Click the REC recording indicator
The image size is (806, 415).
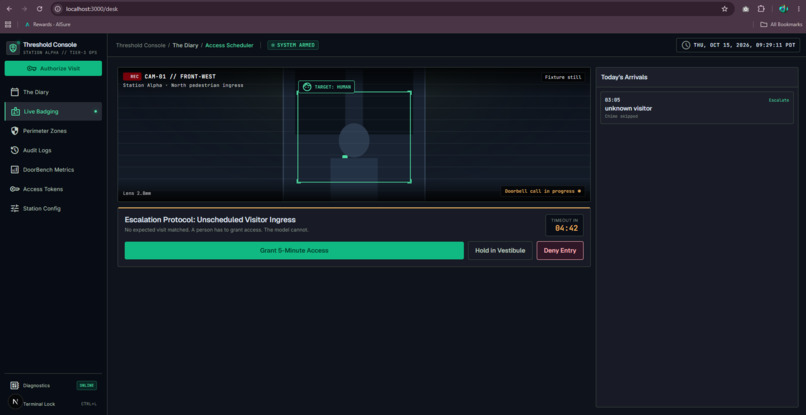click(132, 77)
